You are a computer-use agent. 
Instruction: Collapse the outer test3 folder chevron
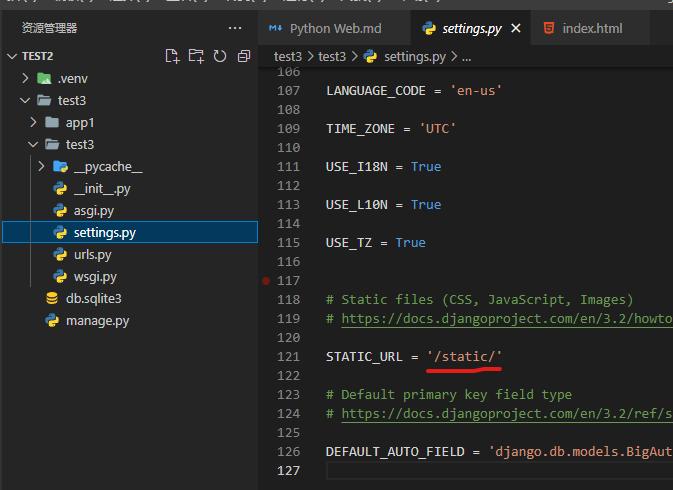pos(25,100)
